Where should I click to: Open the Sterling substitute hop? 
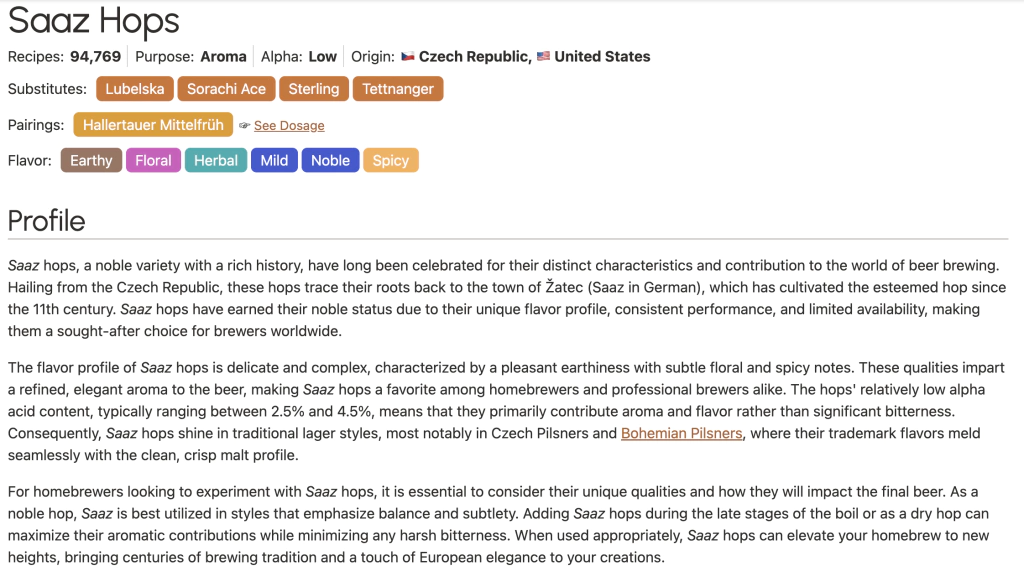coord(314,89)
